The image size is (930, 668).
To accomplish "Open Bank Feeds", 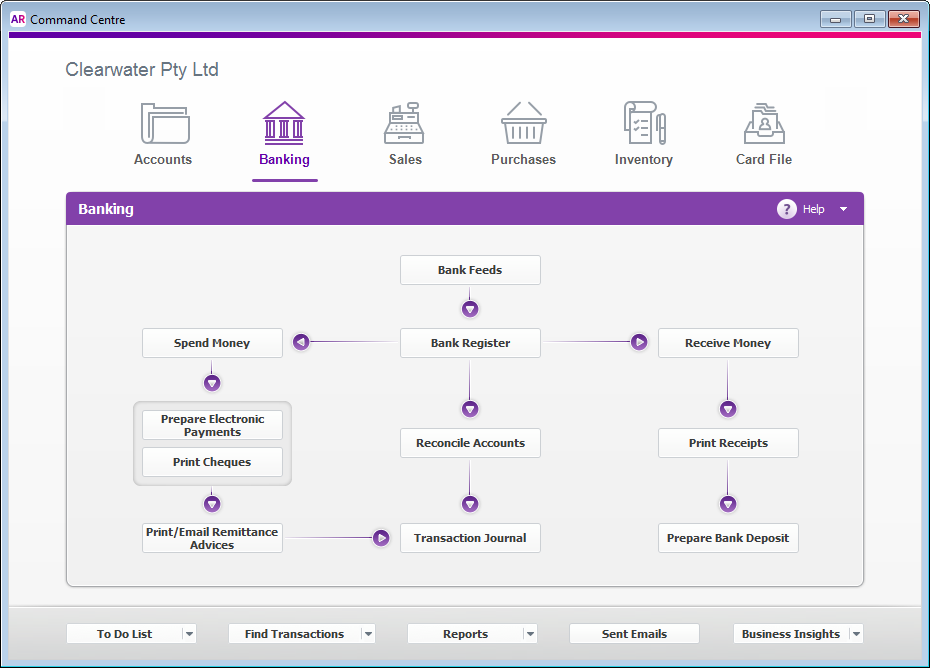I will [470, 269].
